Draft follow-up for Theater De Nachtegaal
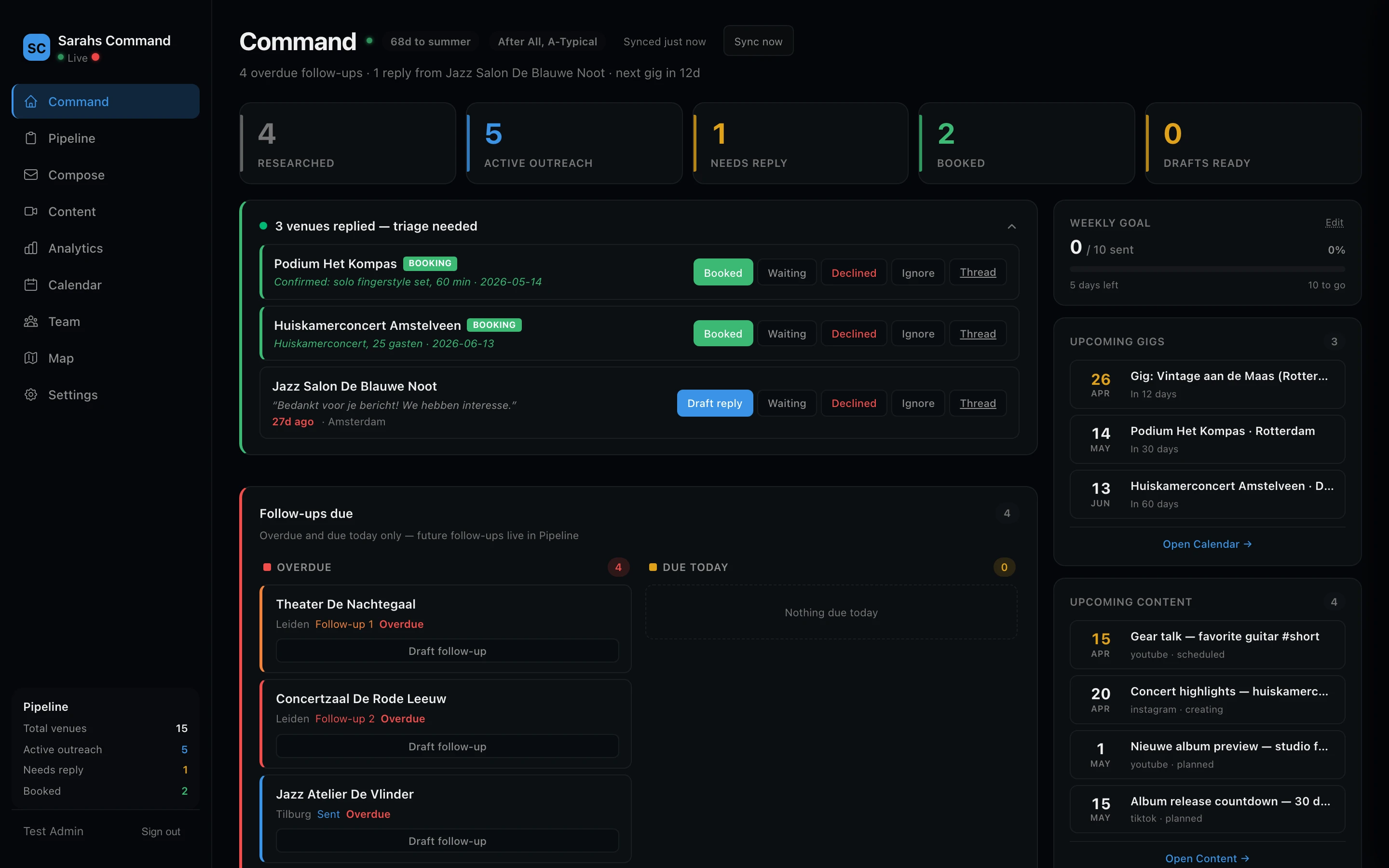 (447, 651)
